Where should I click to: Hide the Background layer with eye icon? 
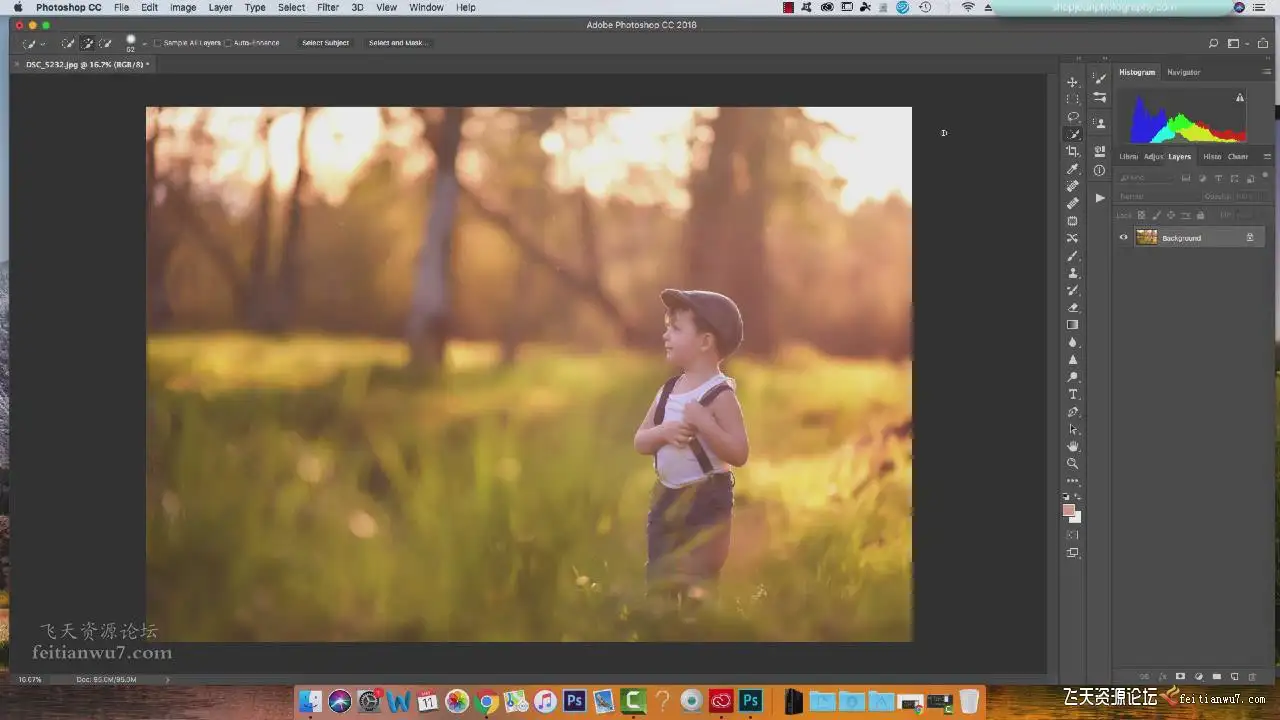[1123, 238]
